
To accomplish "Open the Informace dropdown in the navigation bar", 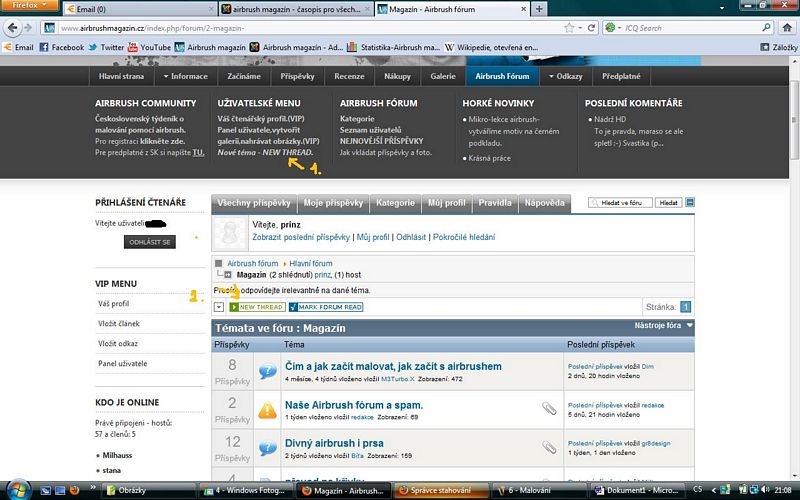I will (x=184, y=76).
